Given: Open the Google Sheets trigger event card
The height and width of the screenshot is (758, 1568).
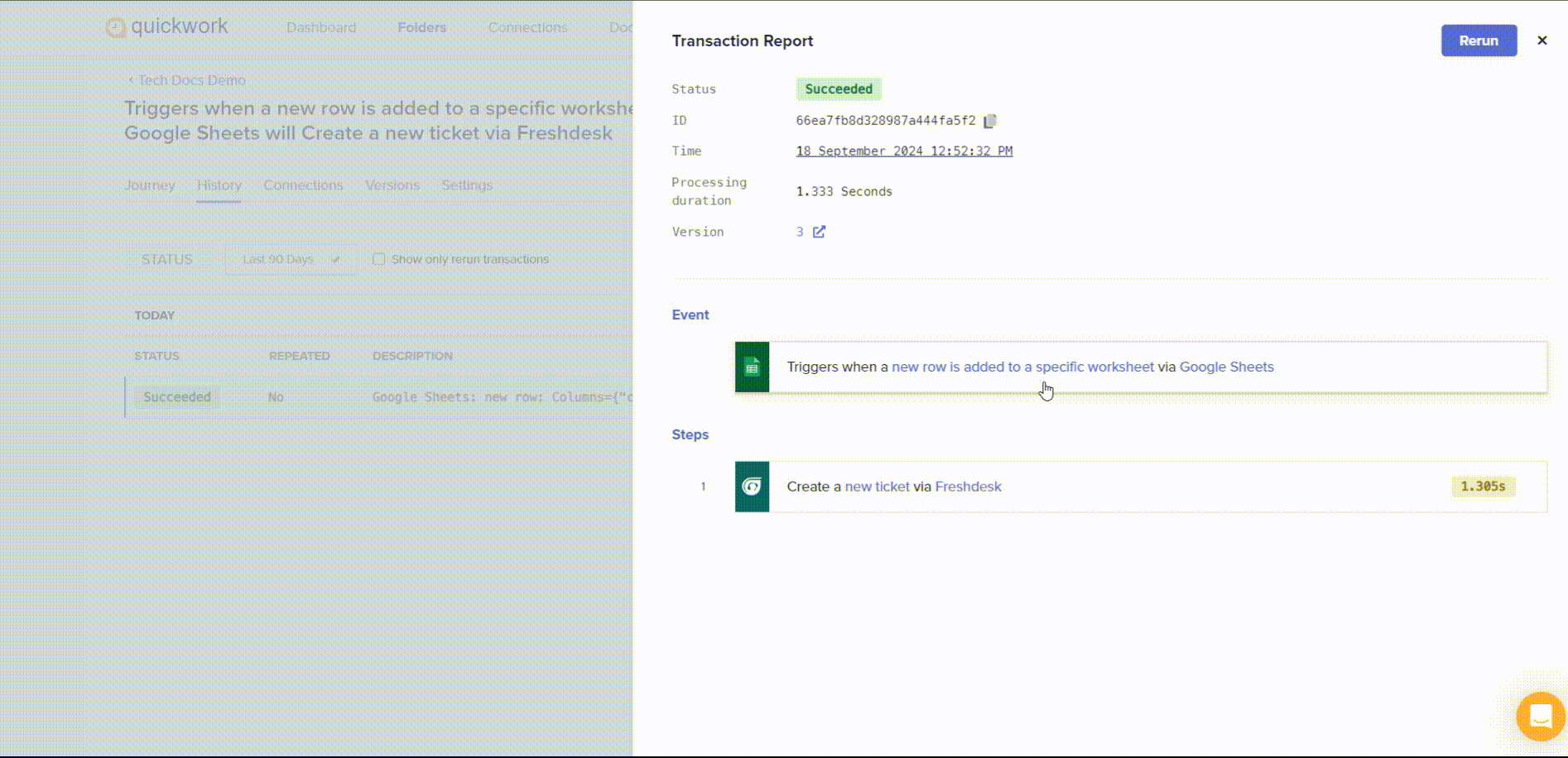Looking at the screenshot, I should click(x=1141, y=367).
